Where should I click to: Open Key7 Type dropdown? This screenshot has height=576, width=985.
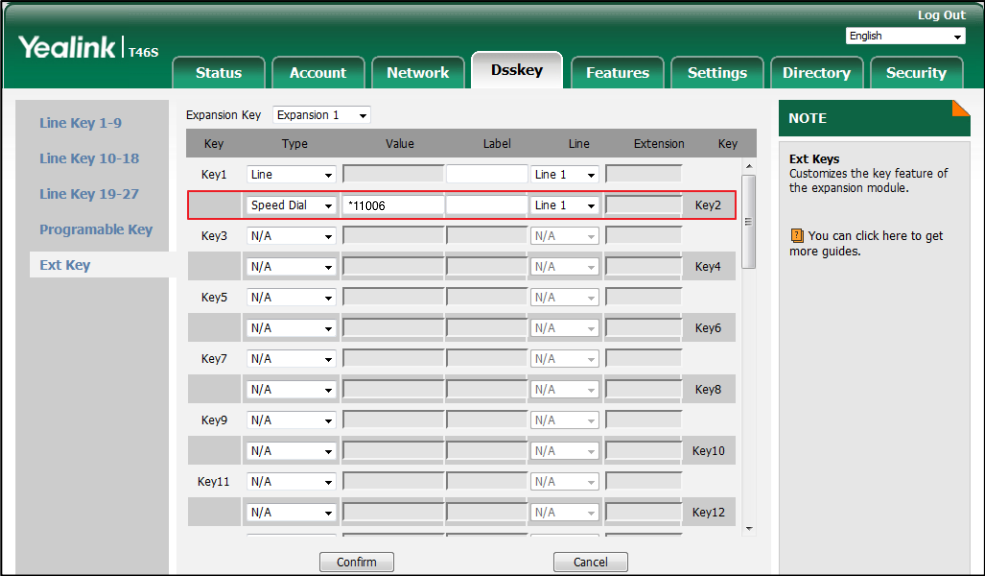pyautogui.click(x=291, y=359)
